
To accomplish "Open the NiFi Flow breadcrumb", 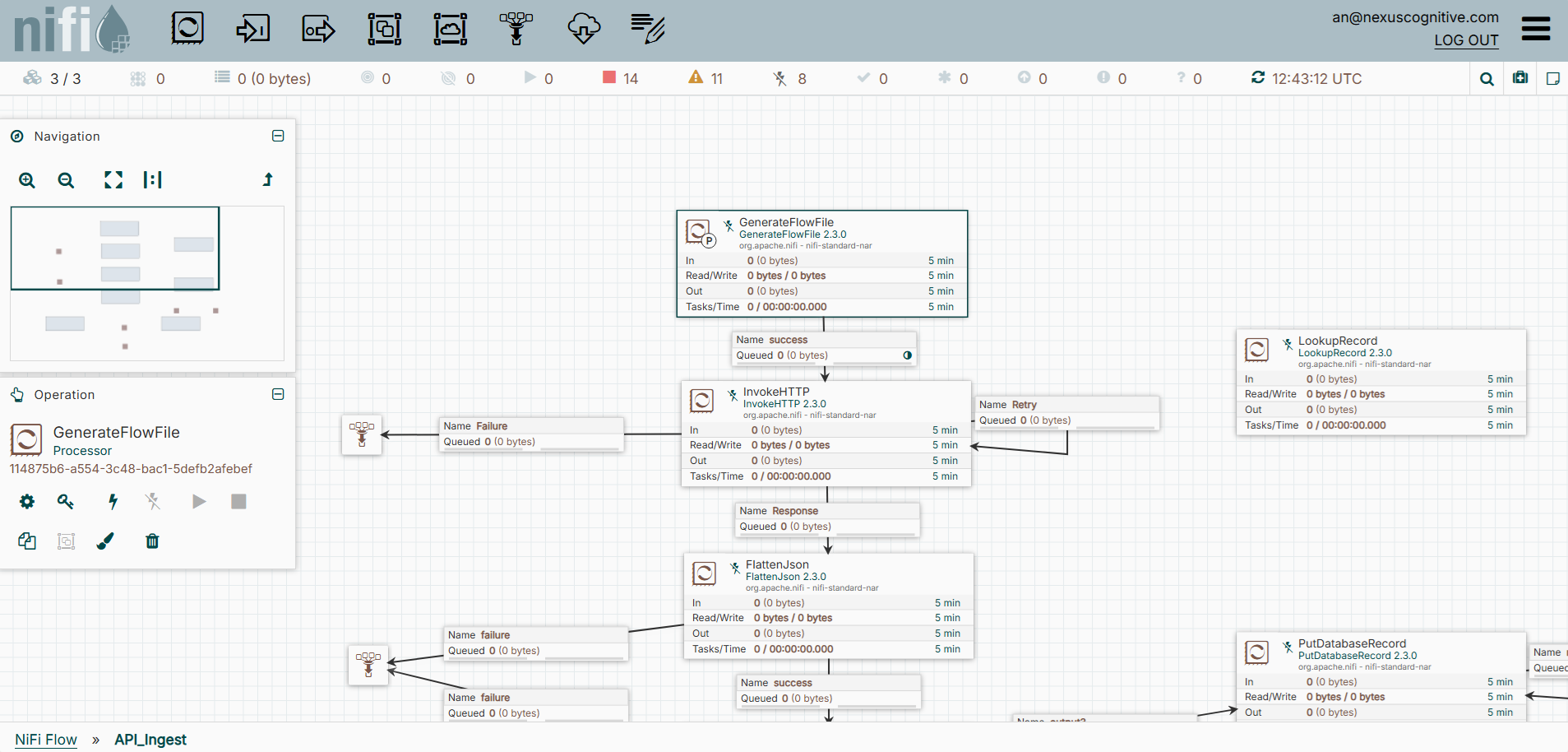I will click(45, 739).
